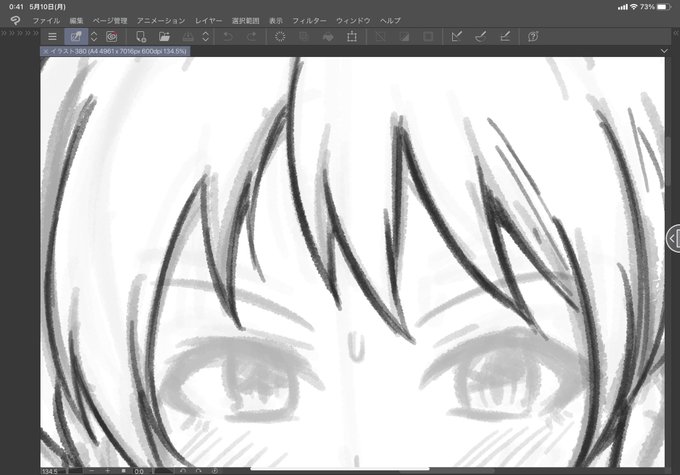Viewport: 680px width, 475px height.
Task: Expand the up-down arrows beside save icon
Action: click(x=206, y=37)
